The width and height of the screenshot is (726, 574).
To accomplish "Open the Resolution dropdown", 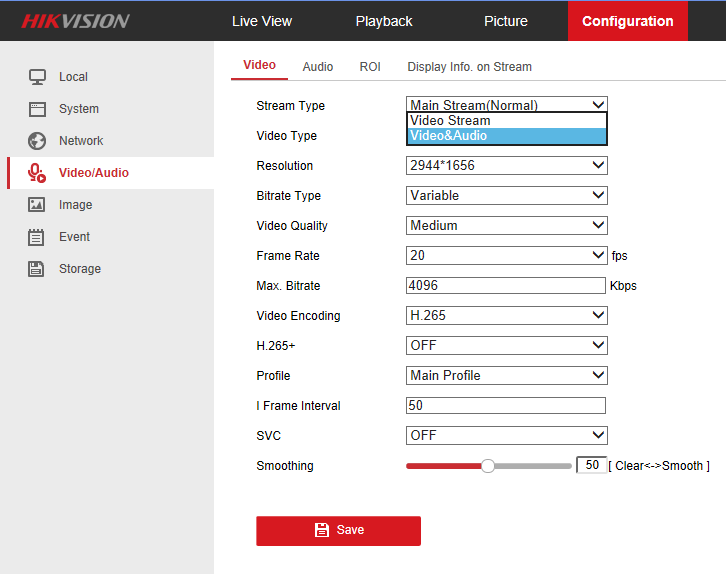I will (506, 166).
